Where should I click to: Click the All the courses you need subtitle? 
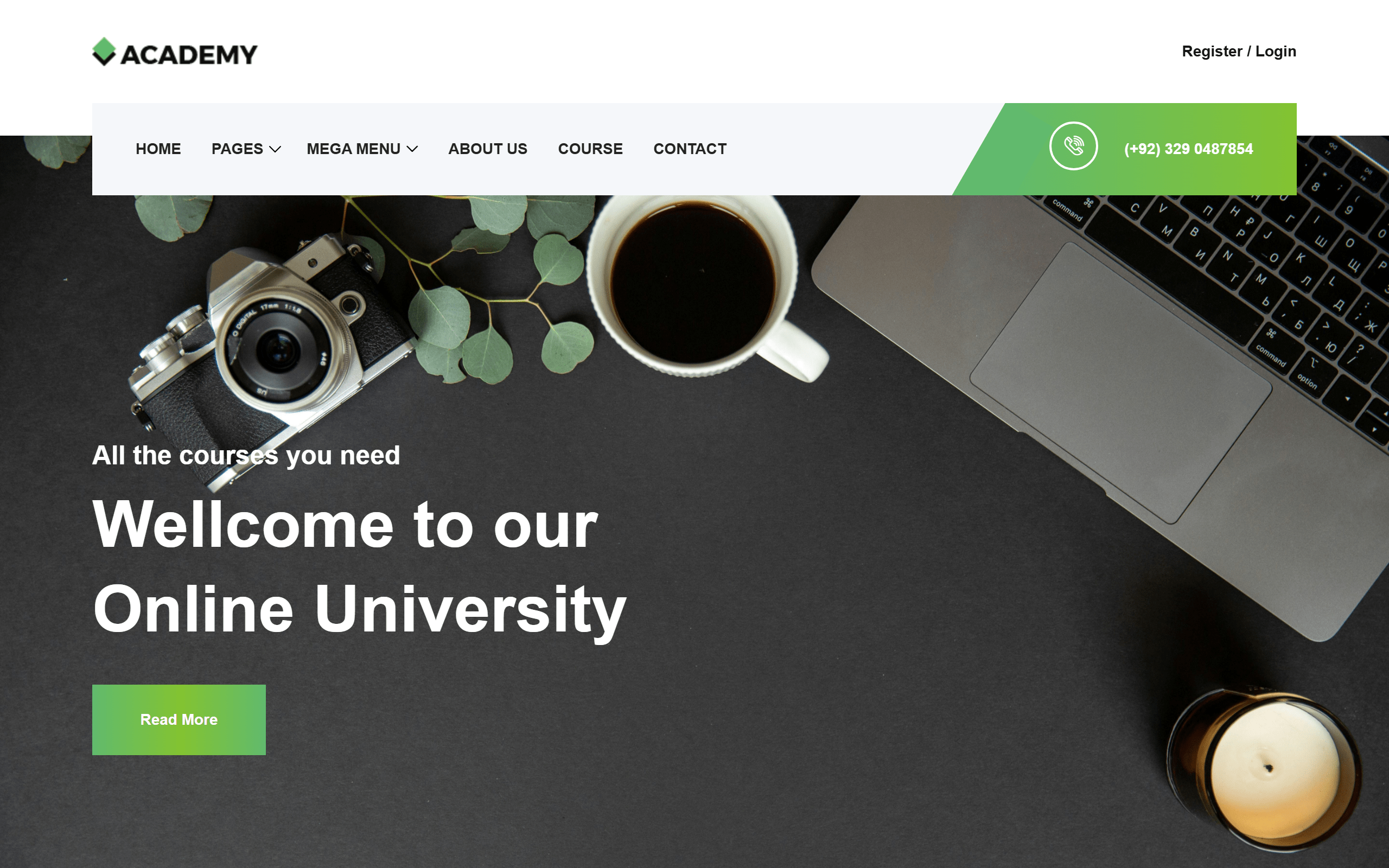coord(246,456)
